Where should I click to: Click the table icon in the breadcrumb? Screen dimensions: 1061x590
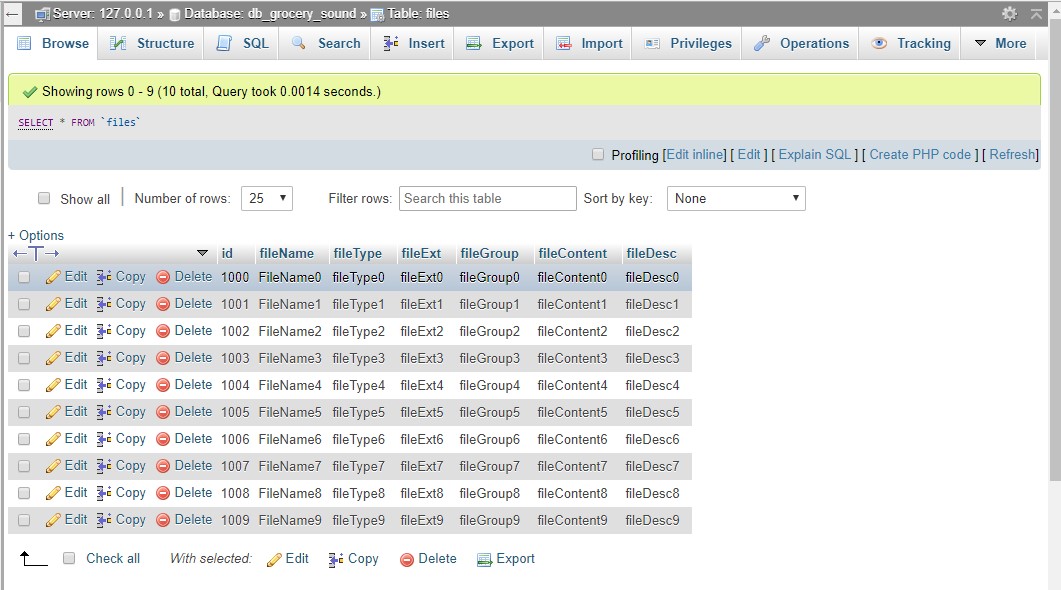coord(377,14)
